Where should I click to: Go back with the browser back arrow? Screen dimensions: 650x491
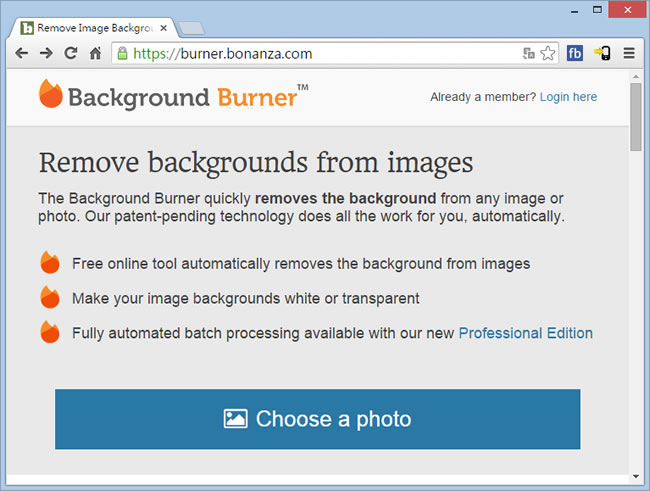tap(22, 53)
